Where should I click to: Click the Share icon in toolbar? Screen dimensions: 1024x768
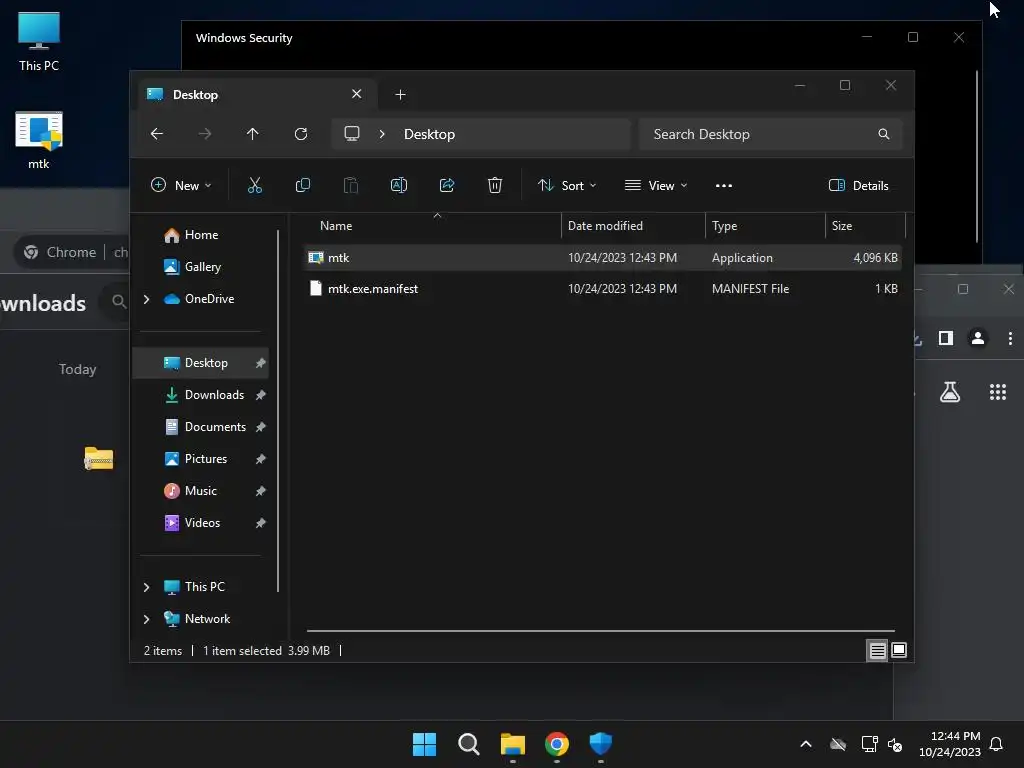447,185
